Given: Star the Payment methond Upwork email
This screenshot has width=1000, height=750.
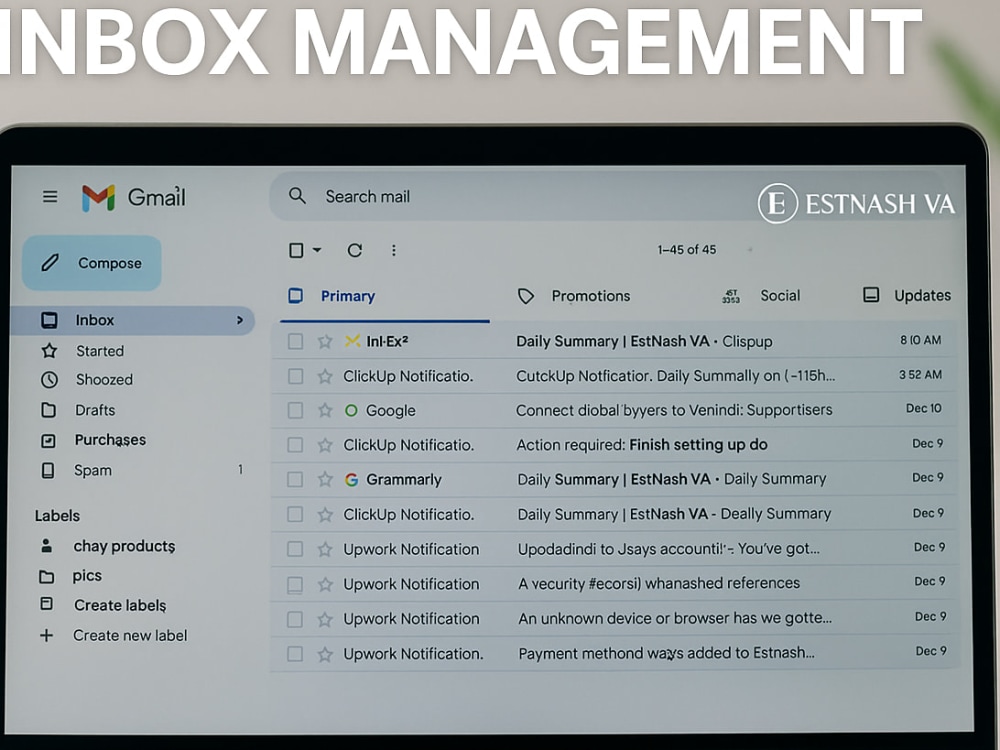Looking at the screenshot, I should tap(325, 654).
